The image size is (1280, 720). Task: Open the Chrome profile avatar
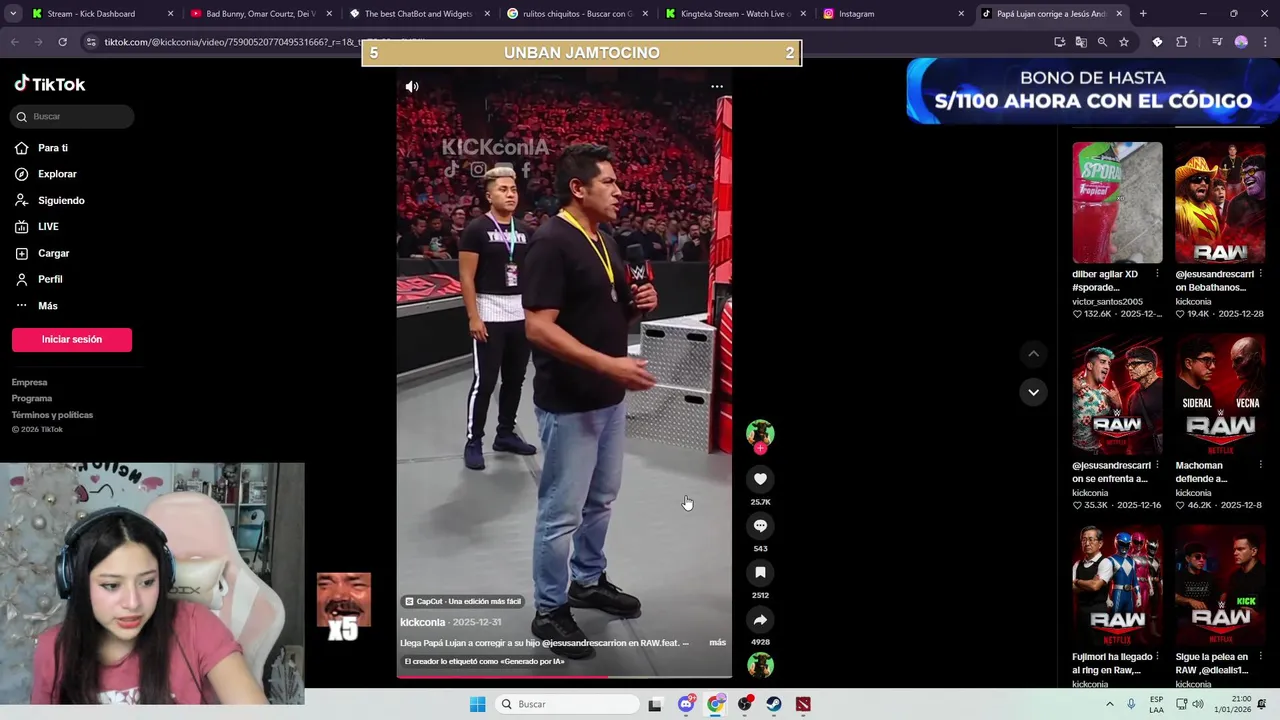pyautogui.click(x=1241, y=42)
